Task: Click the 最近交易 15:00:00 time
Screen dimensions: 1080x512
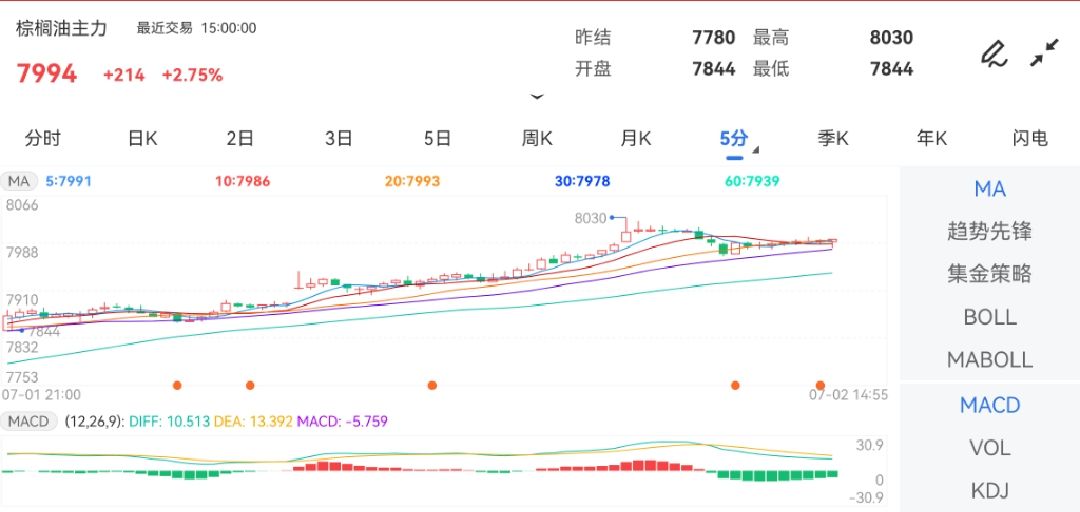Action: [196, 28]
